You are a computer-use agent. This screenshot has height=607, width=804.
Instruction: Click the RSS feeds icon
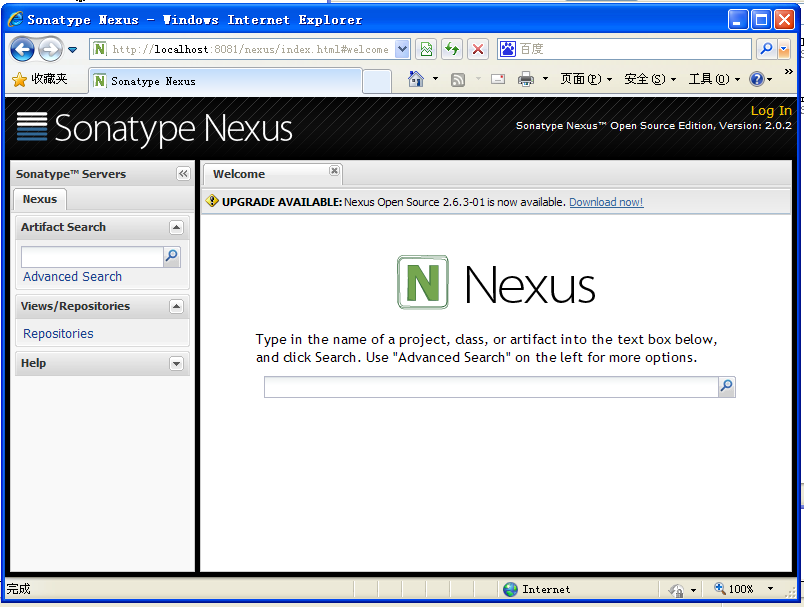(458, 79)
